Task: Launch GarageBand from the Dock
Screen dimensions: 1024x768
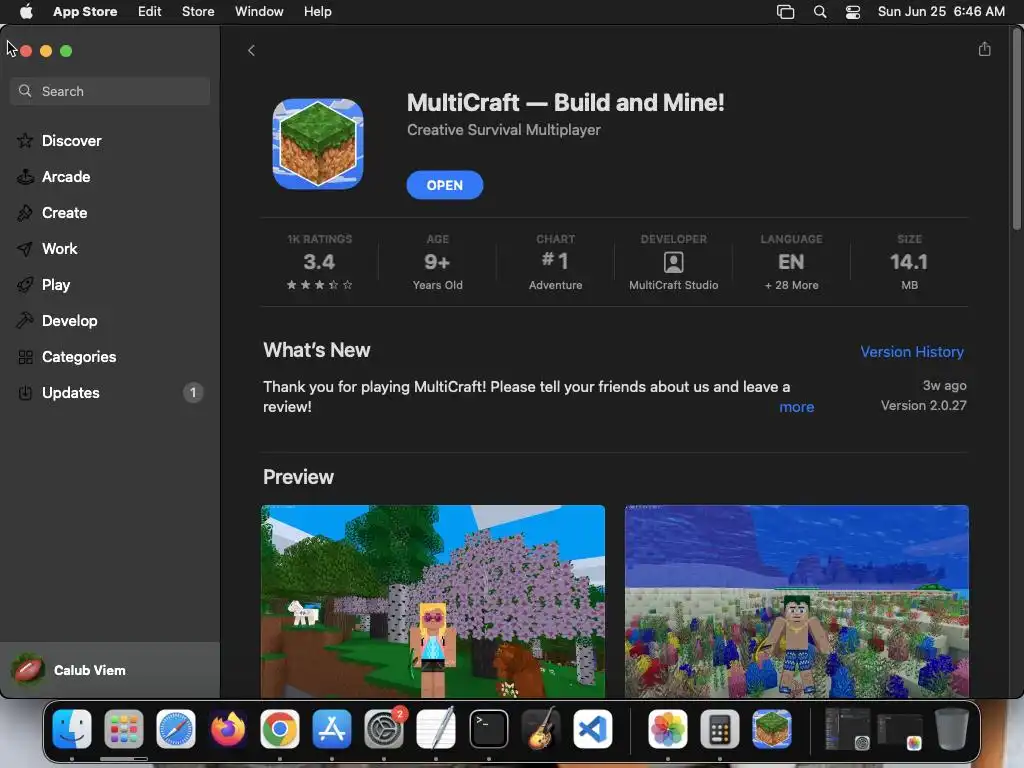Action: pyautogui.click(x=541, y=728)
